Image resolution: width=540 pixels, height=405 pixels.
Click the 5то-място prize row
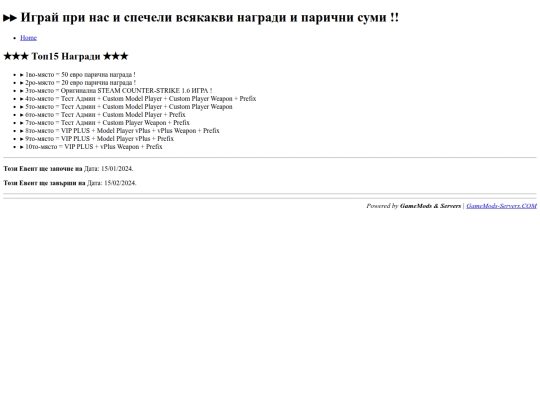click(x=126, y=107)
